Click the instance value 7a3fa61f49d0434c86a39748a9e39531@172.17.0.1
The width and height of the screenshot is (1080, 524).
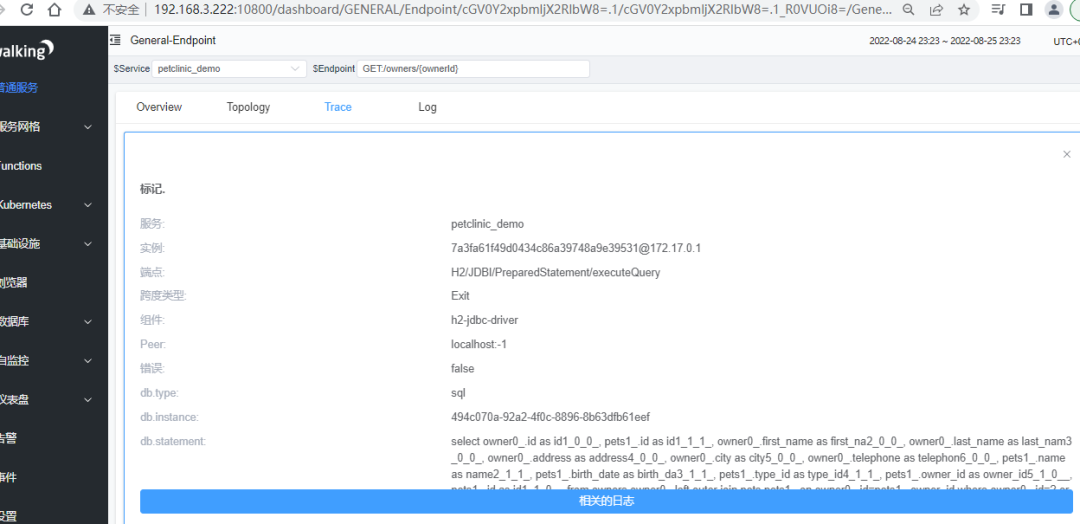(x=576, y=248)
